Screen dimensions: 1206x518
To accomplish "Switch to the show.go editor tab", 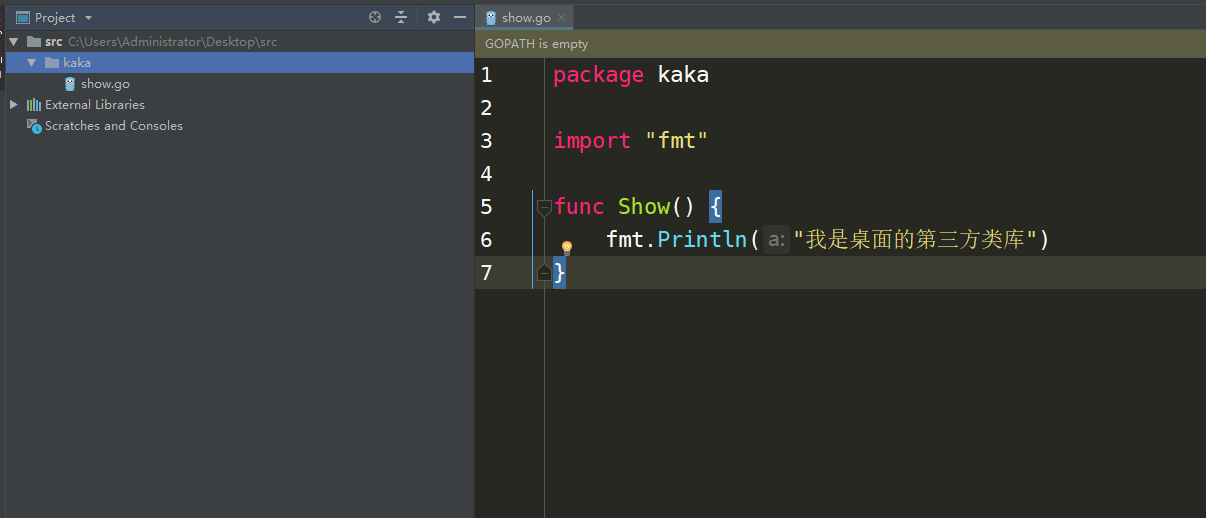I will 526,18.
